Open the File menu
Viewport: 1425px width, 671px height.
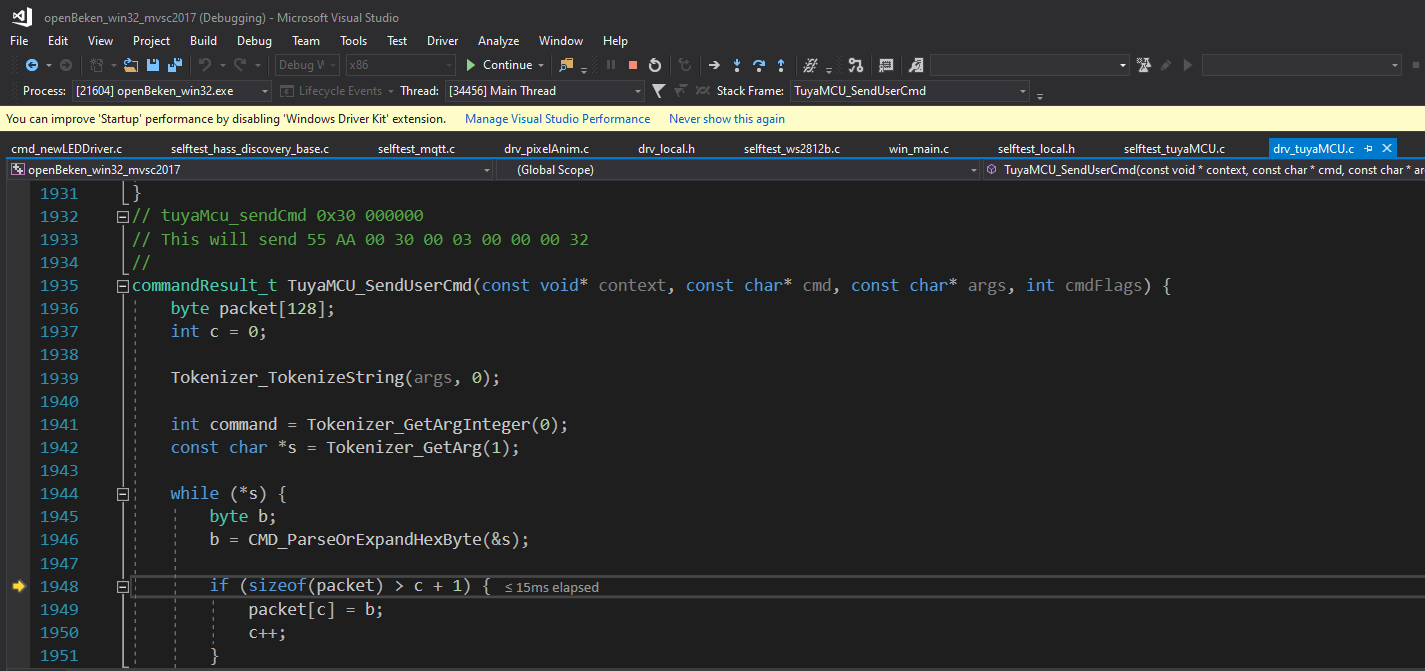(19, 41)
